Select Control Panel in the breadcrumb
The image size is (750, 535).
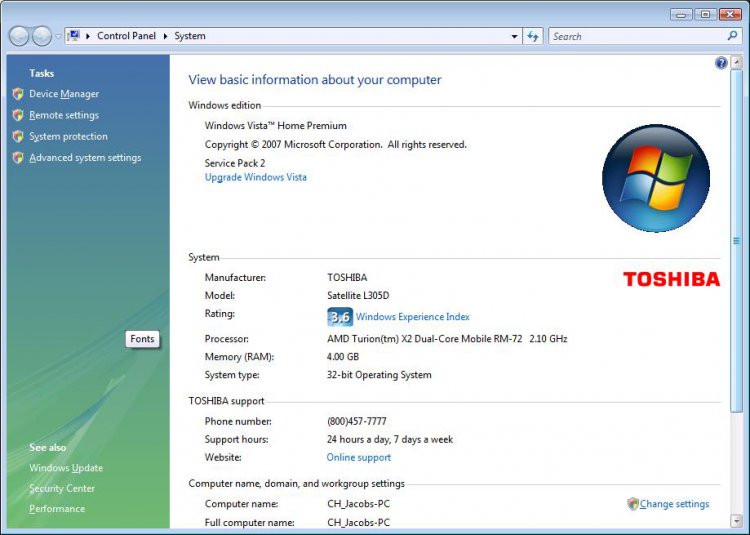[x=126, y=36]
